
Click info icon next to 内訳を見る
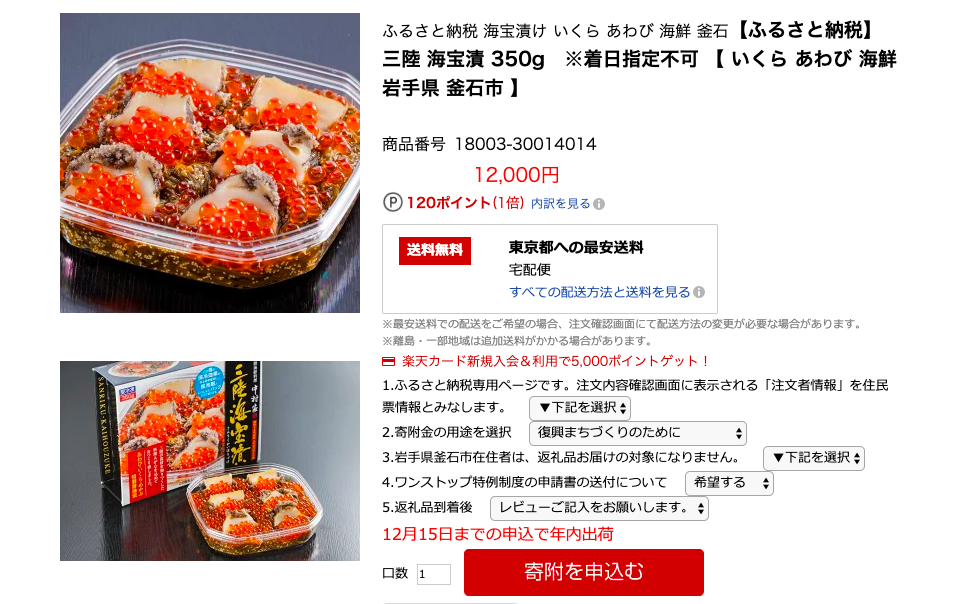[x=599, y=204]
